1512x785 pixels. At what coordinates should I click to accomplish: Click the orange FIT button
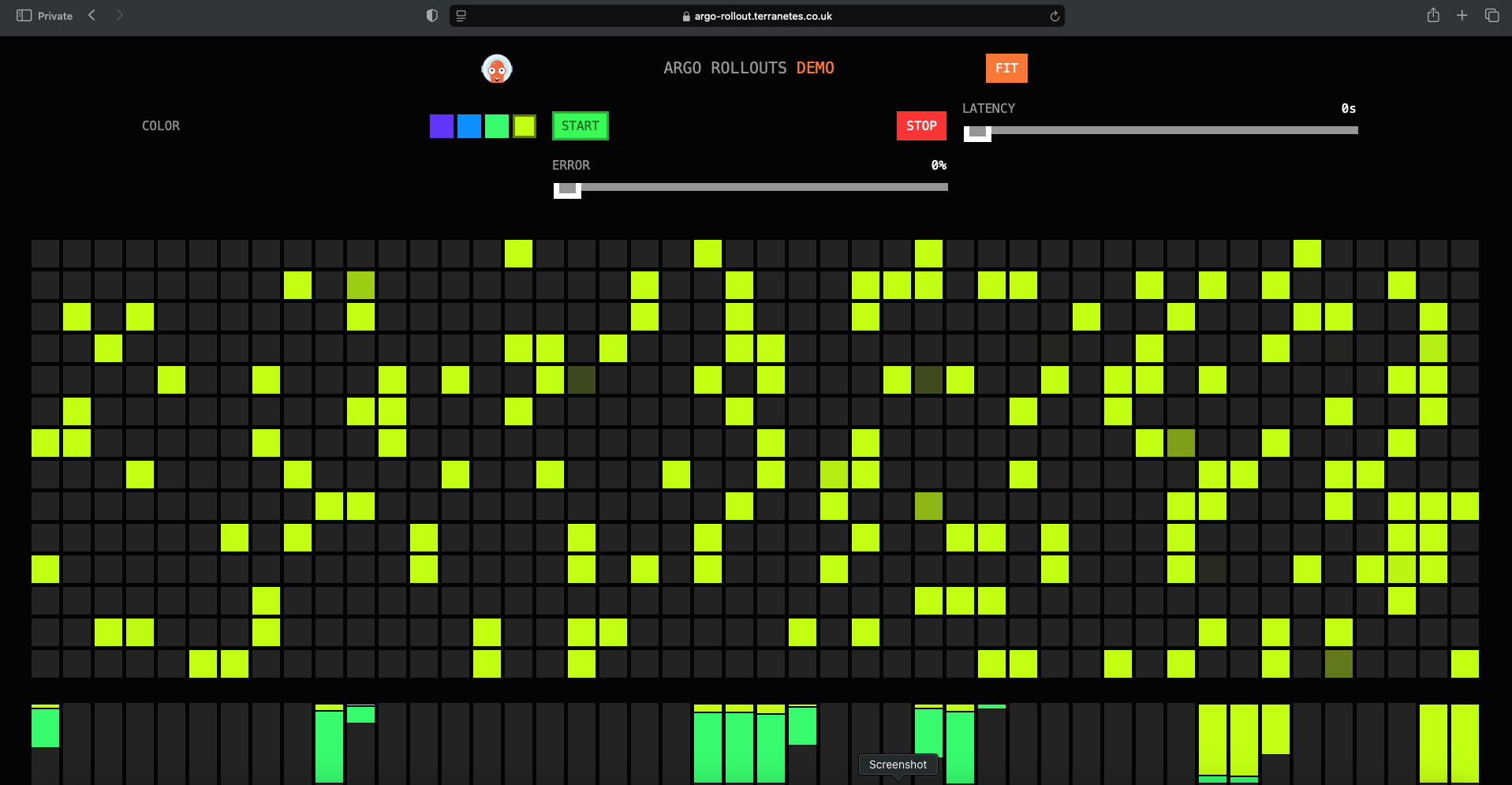pyautogui.click(x=1006, y=69)
